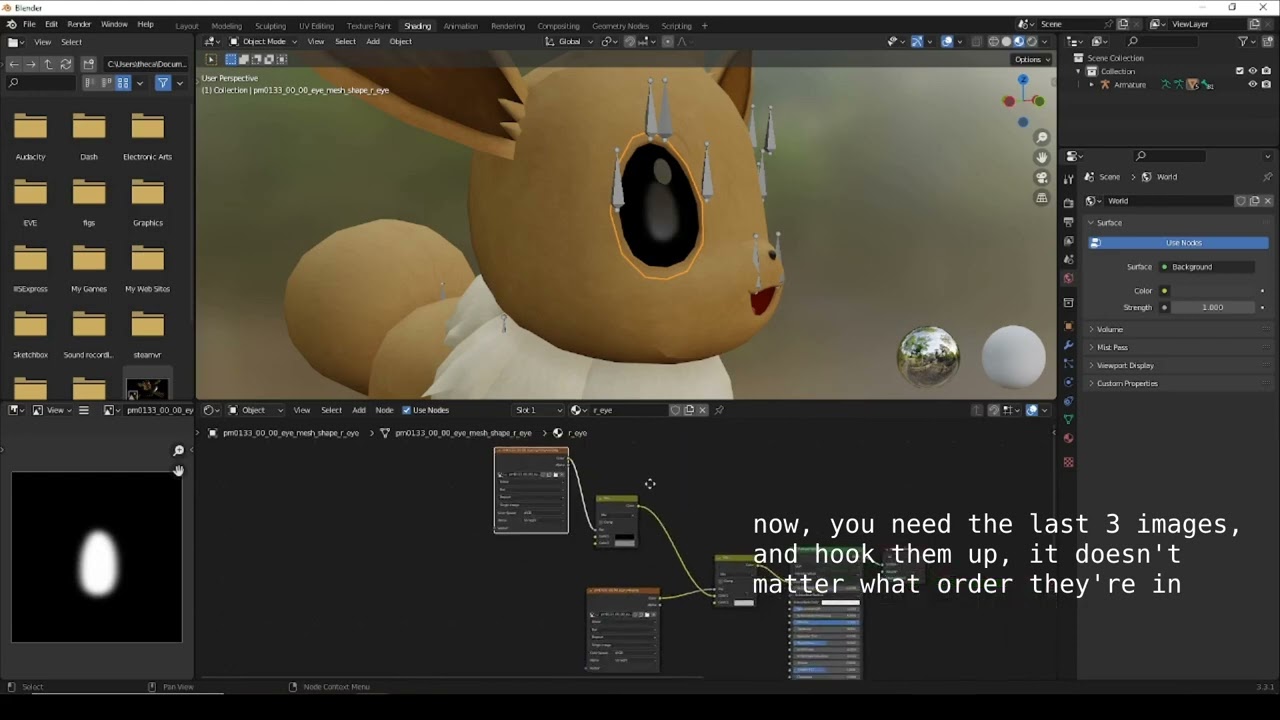1280x720 pixels.
Task: Enable wireframe viewport shading
Action: pos(994,42)
